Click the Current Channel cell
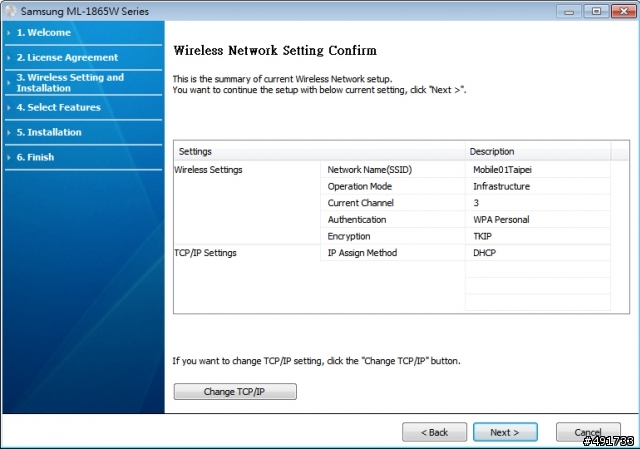Screen dimensions: 640x449 point(392,203)
